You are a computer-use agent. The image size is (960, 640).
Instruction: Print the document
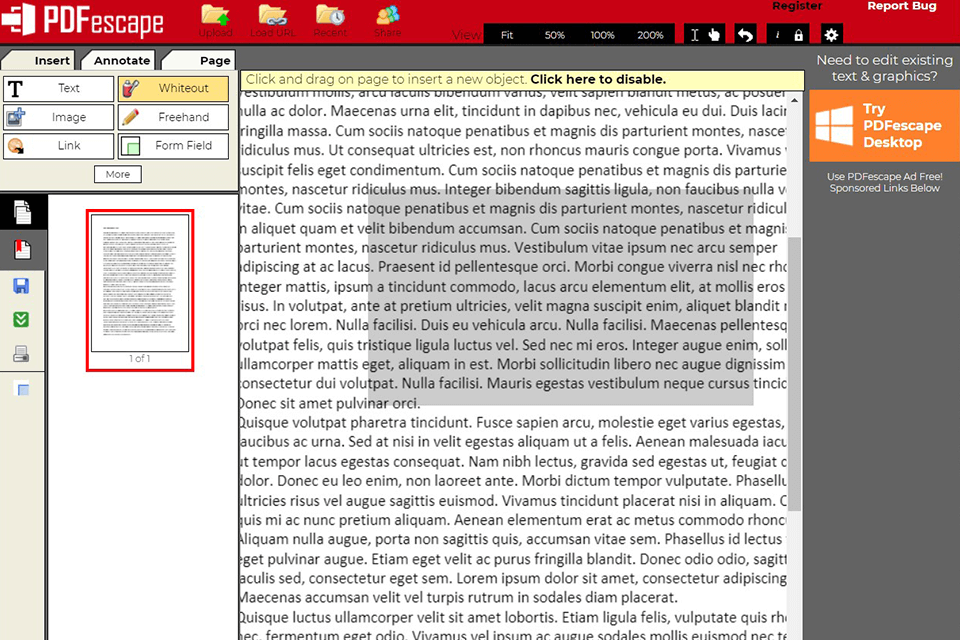22,355
